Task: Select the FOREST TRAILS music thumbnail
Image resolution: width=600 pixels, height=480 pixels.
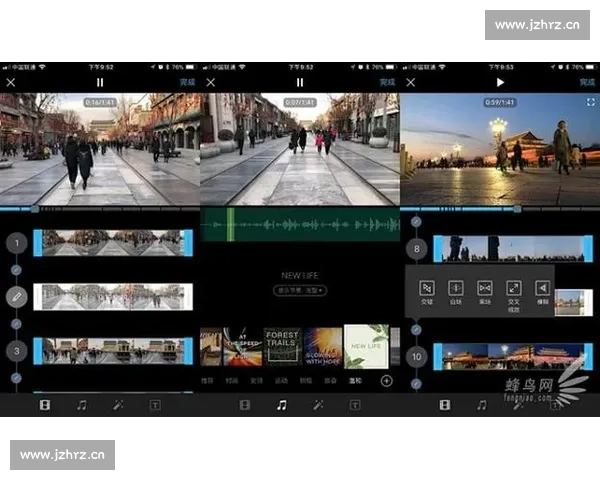Action: click(282, 346)
